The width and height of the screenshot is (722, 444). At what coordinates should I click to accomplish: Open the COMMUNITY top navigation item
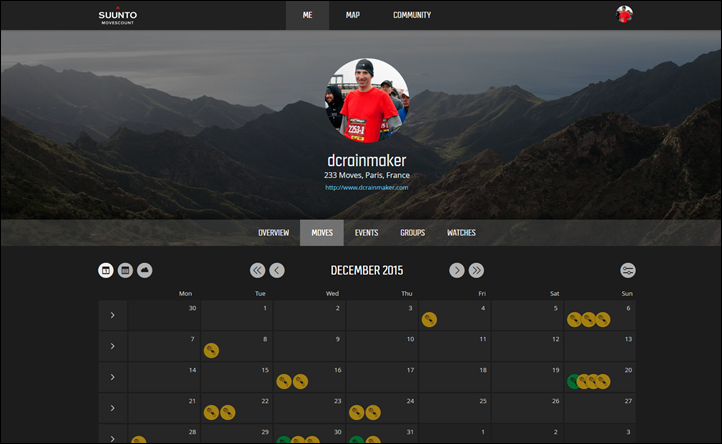pyautogui.click(x=412, y=15)
